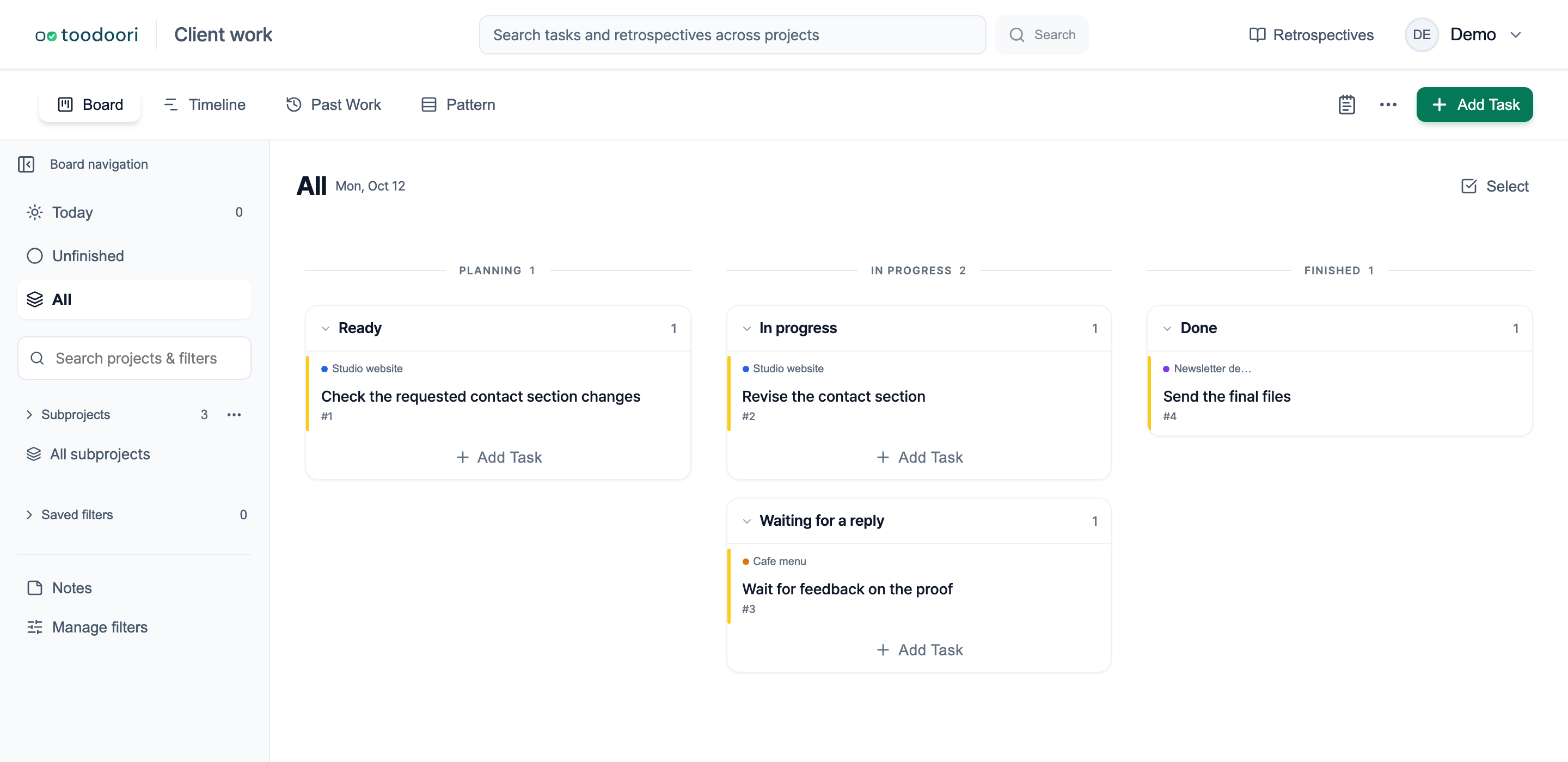Open task Send the final files
Screen dimensions: 1568x762
(1227, 397)
